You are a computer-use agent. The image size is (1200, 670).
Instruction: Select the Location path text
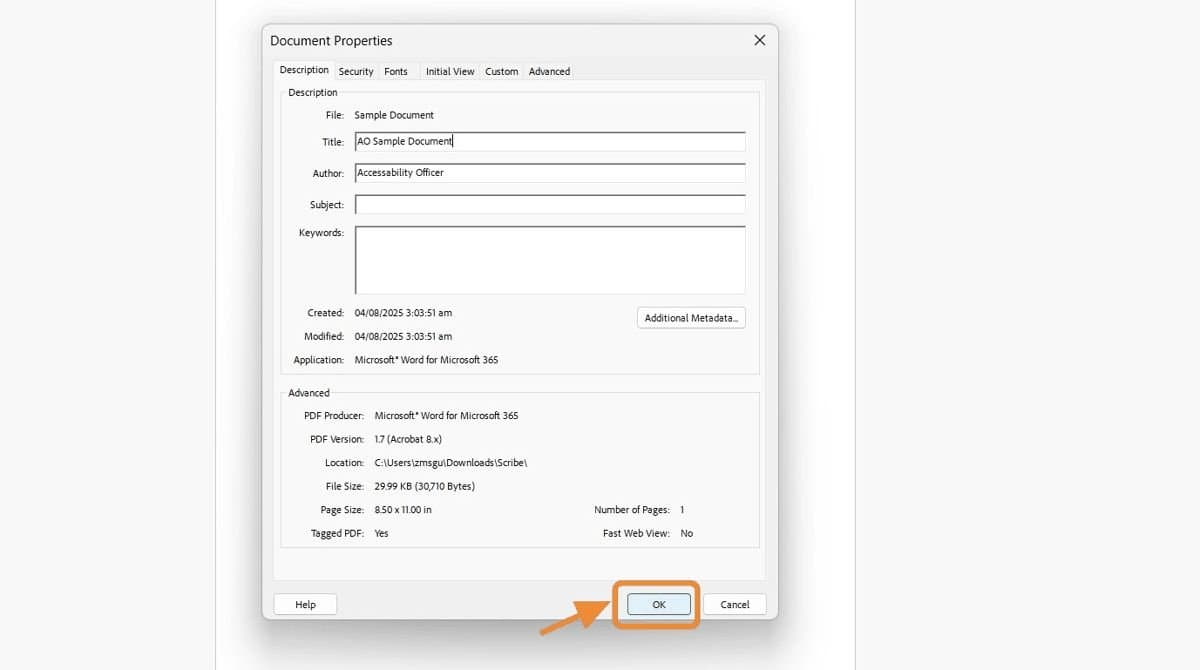450,462
